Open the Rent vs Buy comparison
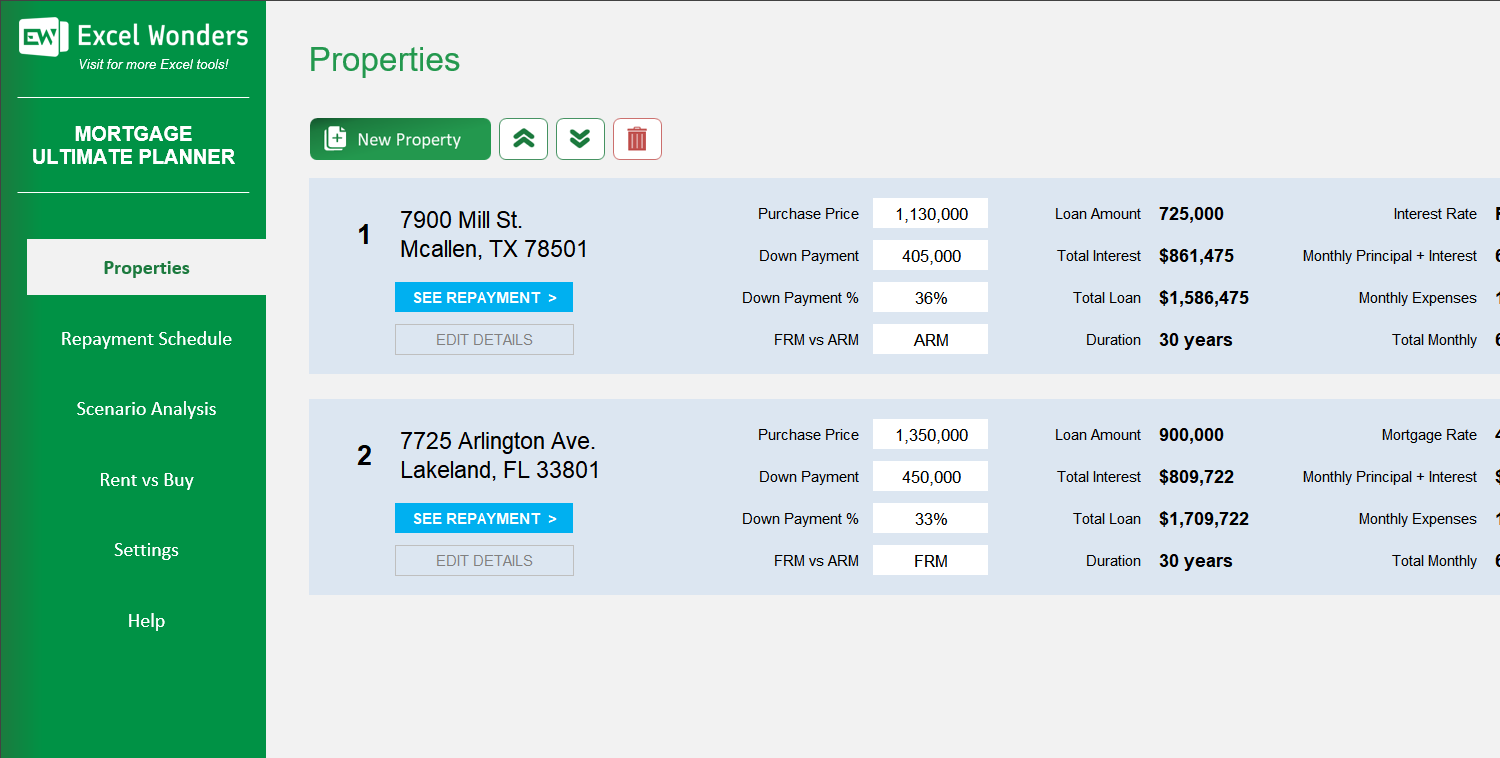 pyautogui.click(x=146, y=480)
